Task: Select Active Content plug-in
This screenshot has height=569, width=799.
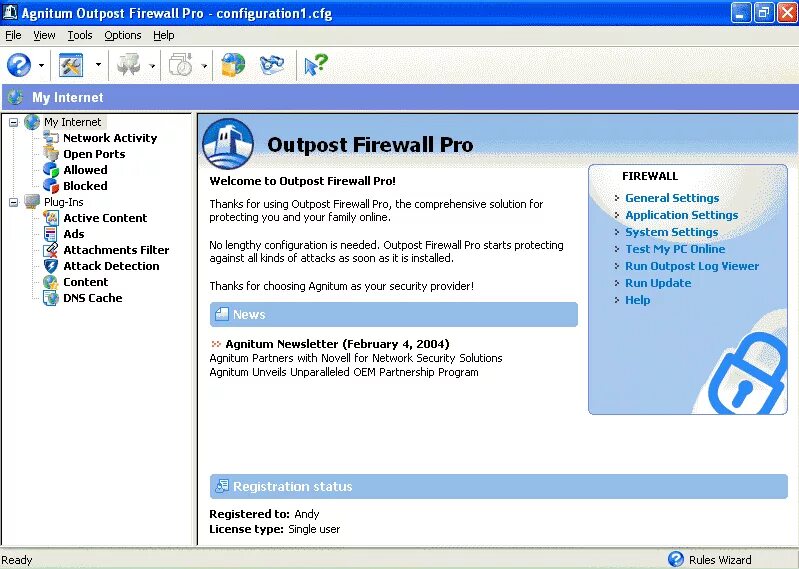Action: coord(105,218)
